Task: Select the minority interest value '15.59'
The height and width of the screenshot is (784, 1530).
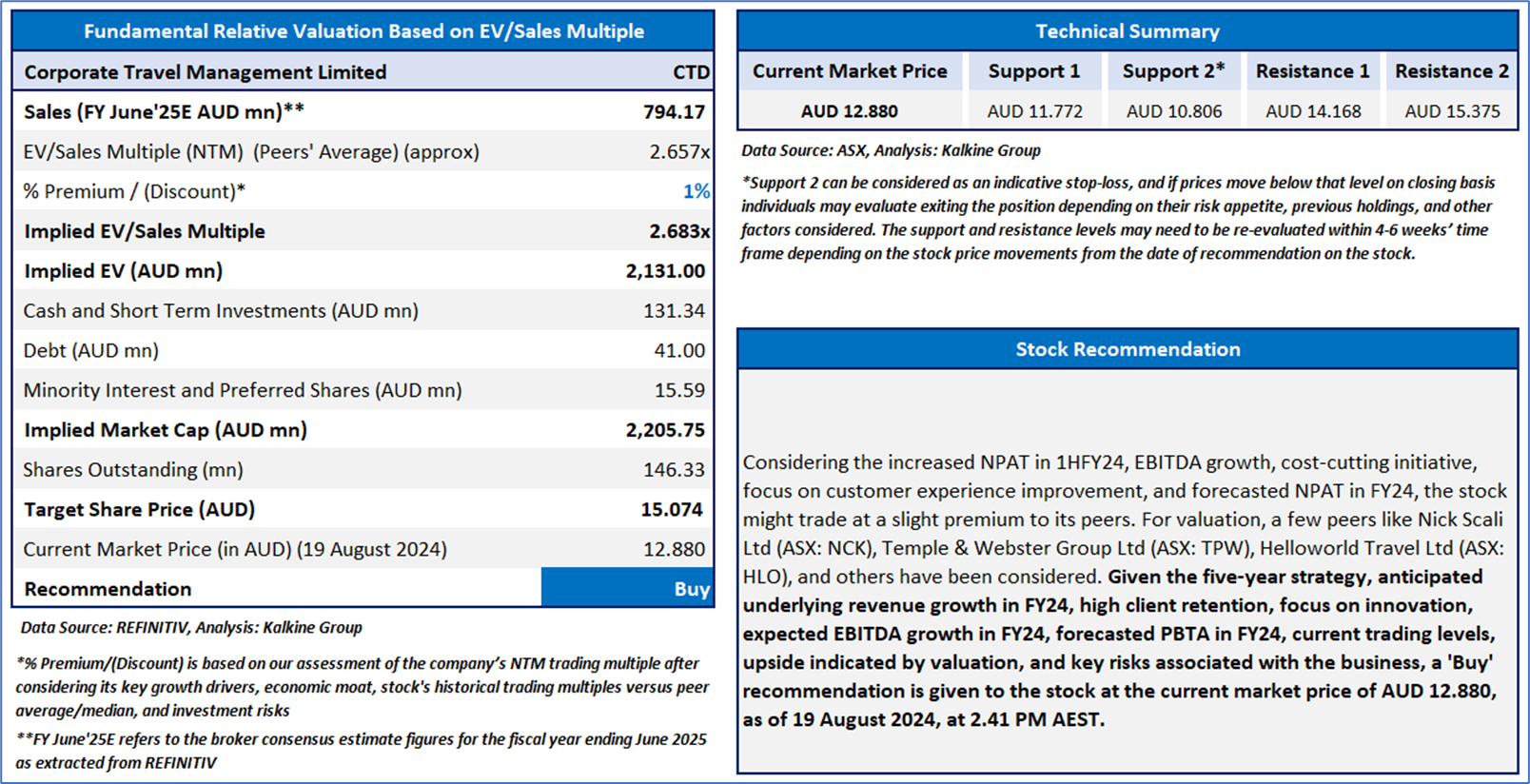Action: click(x=679, y=390)
